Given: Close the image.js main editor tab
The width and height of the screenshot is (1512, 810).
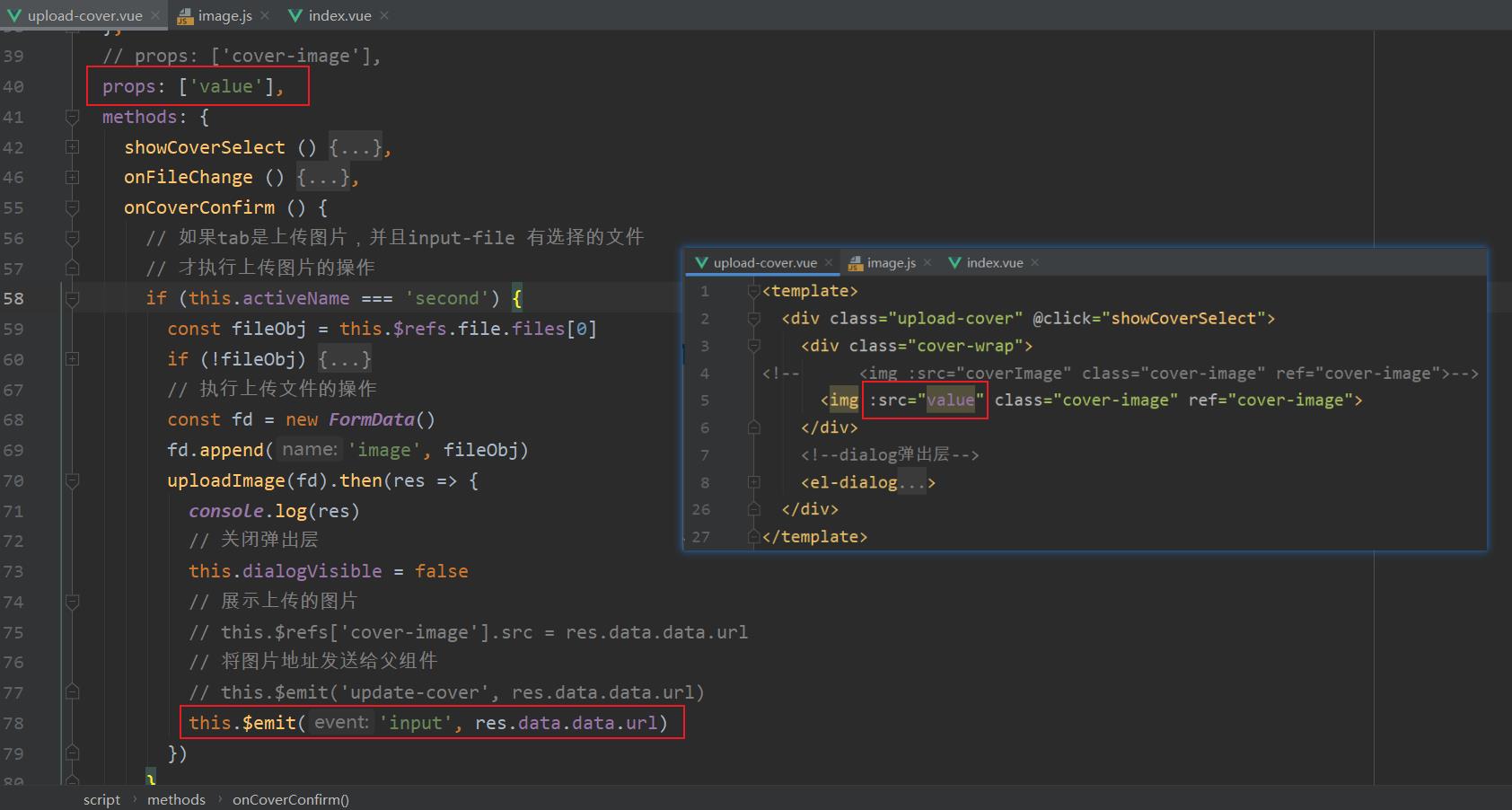Looking at the screenshot, I should [x=265, y=15].
